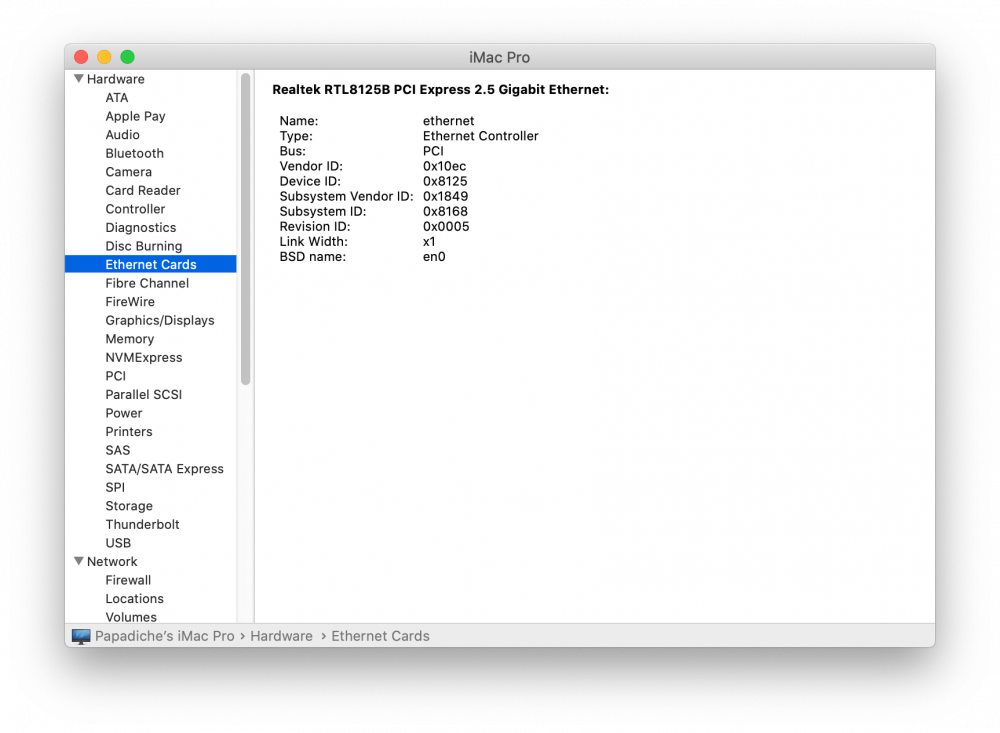Select Camera in the sidebar

pyautogui.click(x=129, y=172)
